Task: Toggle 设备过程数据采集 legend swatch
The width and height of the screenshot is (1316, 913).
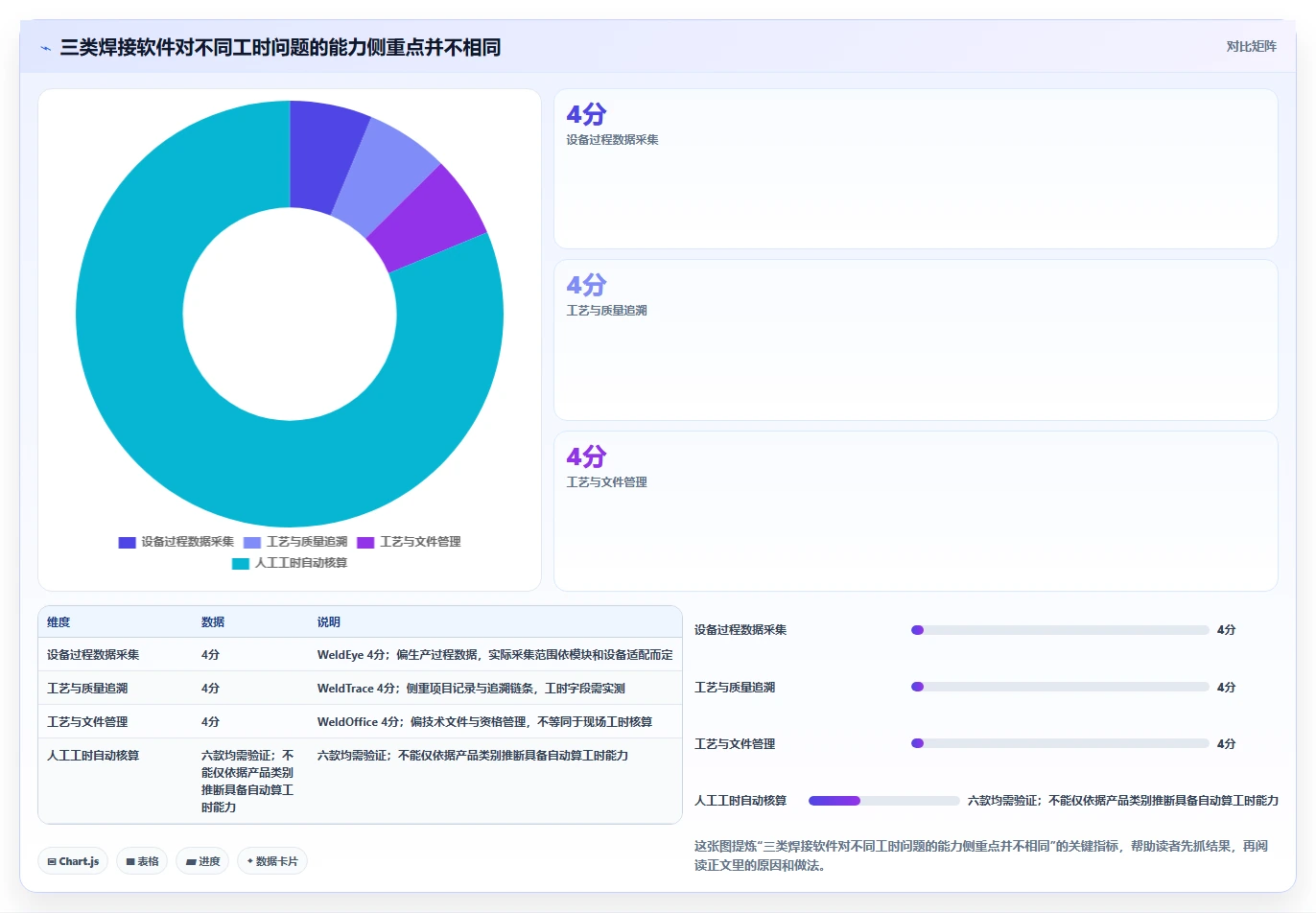Action: coord(127,542)
